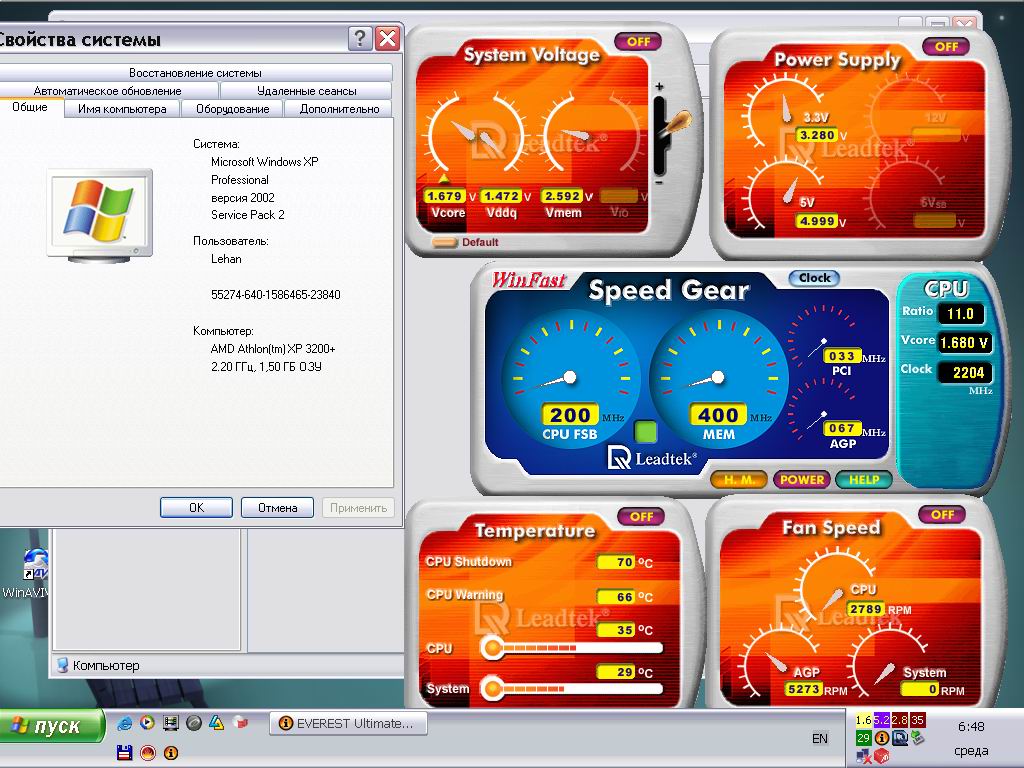1024x768 pixels.
Task: Click the red ATI cube tray icon
Action: pyautogui.click(x=882, y=756)
